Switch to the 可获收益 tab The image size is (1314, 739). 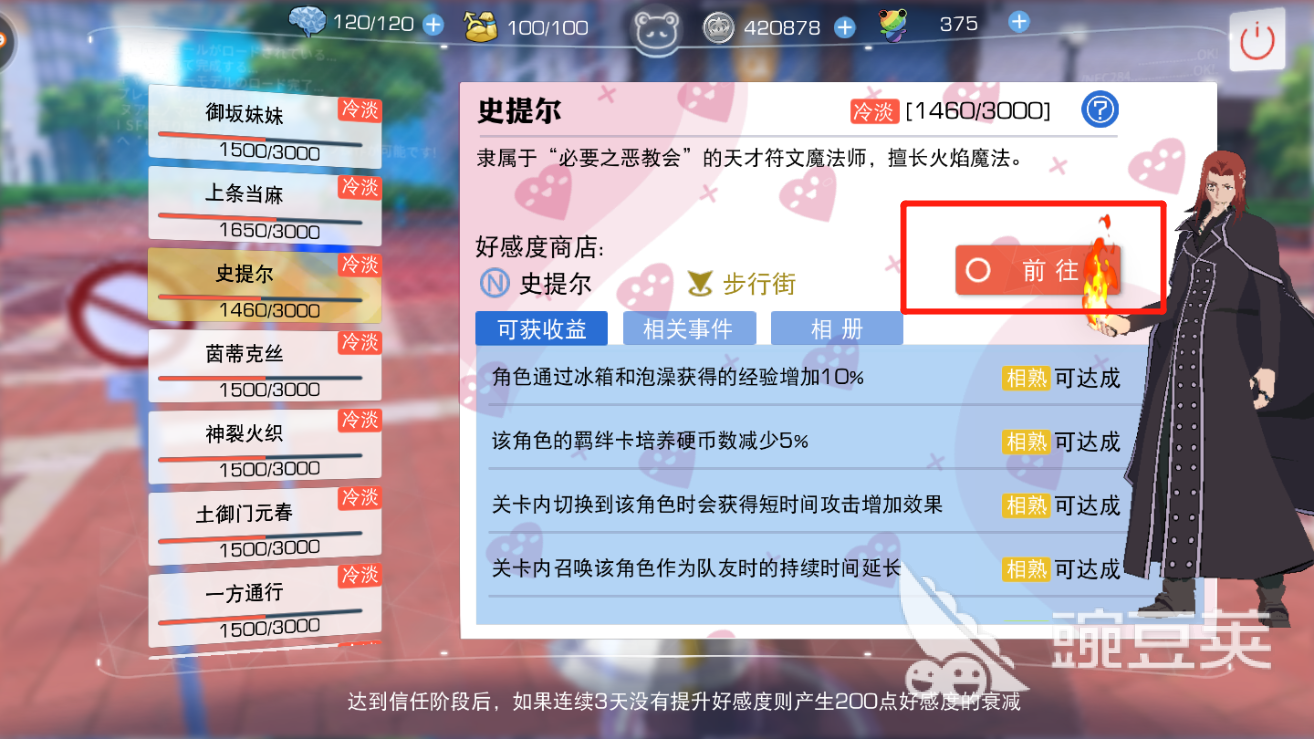click(542, 329)
